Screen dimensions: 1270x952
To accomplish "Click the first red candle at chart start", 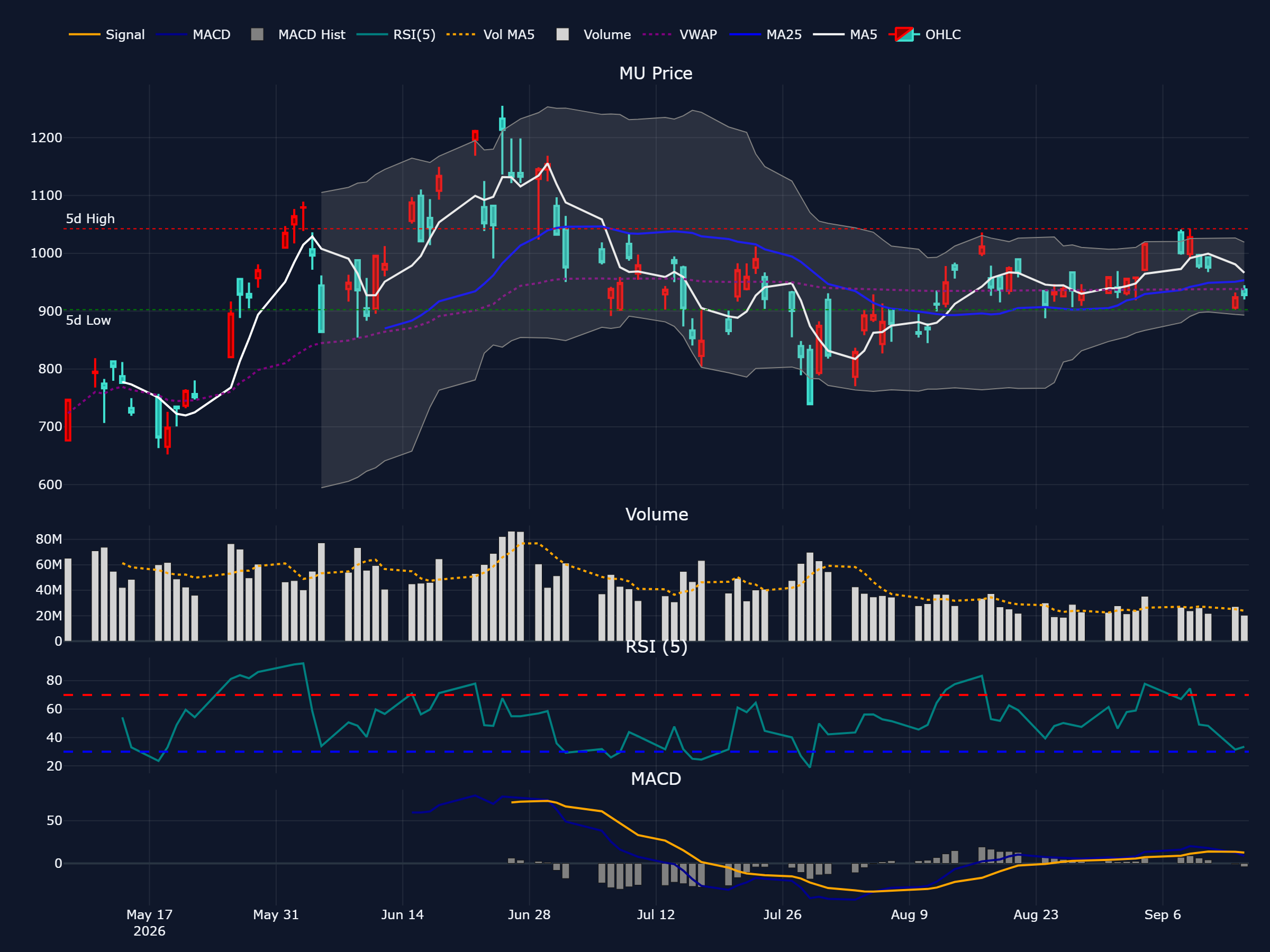I will 68,420.
